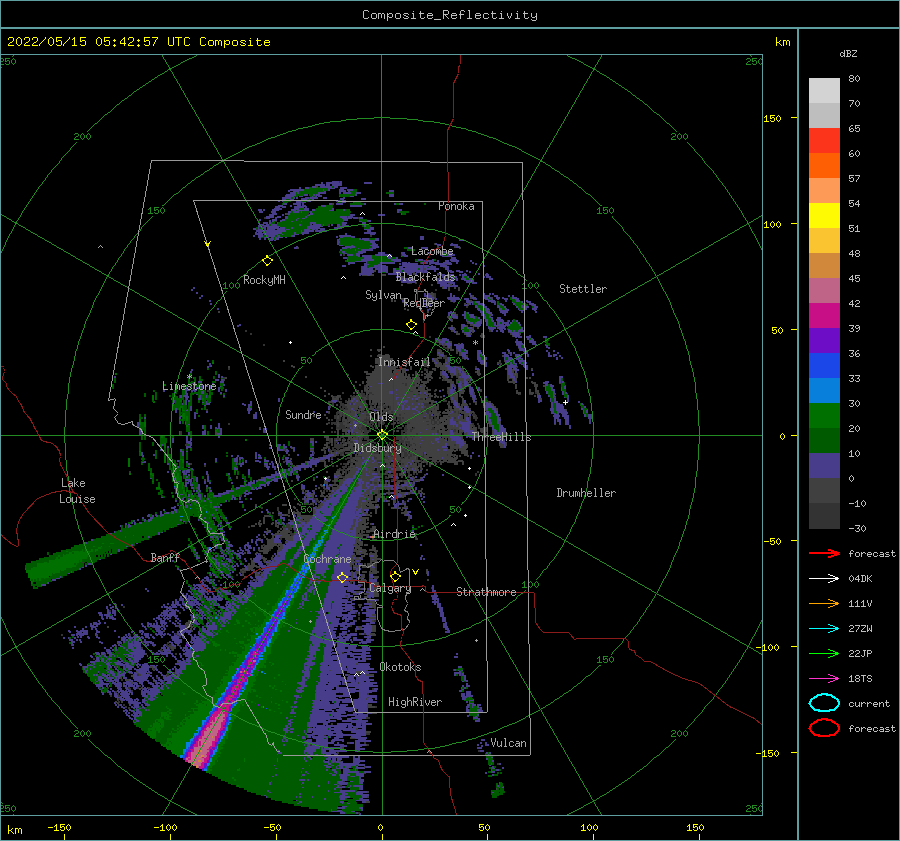Click the green 22JP arrow legend icon

824,653
